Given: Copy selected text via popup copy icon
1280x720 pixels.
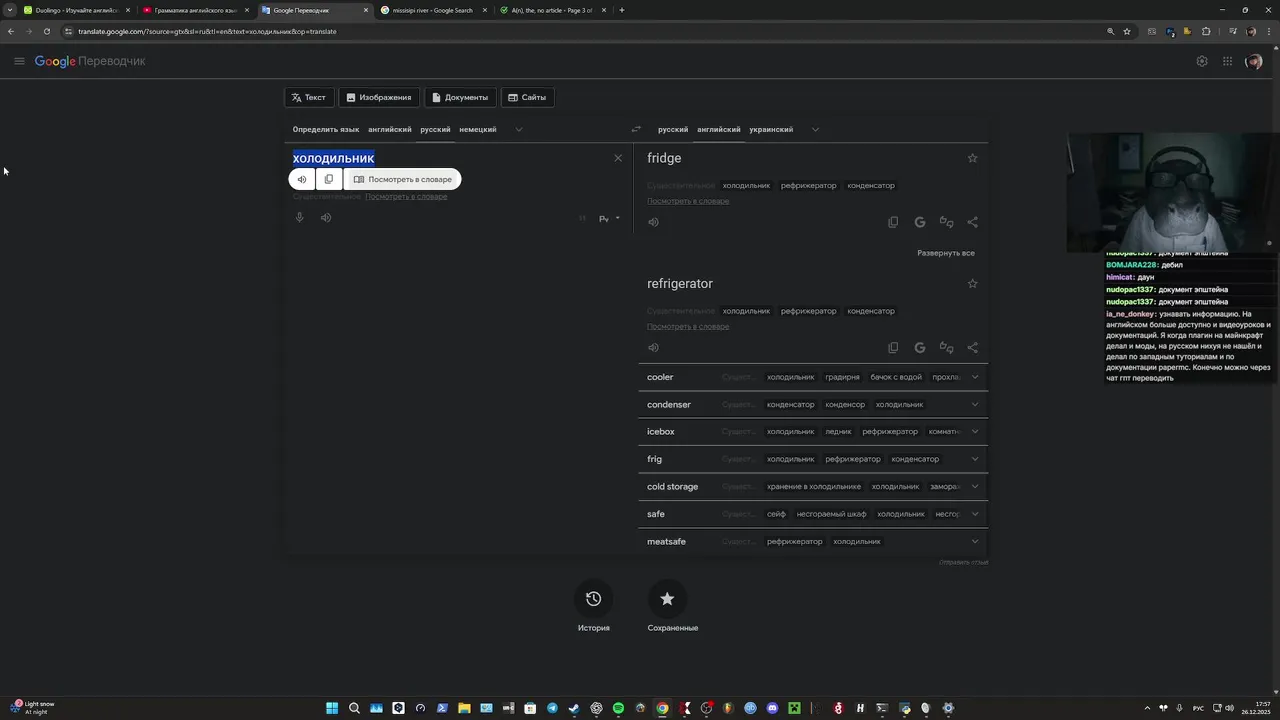Looking at the screenshot, I should pos(329,179).
